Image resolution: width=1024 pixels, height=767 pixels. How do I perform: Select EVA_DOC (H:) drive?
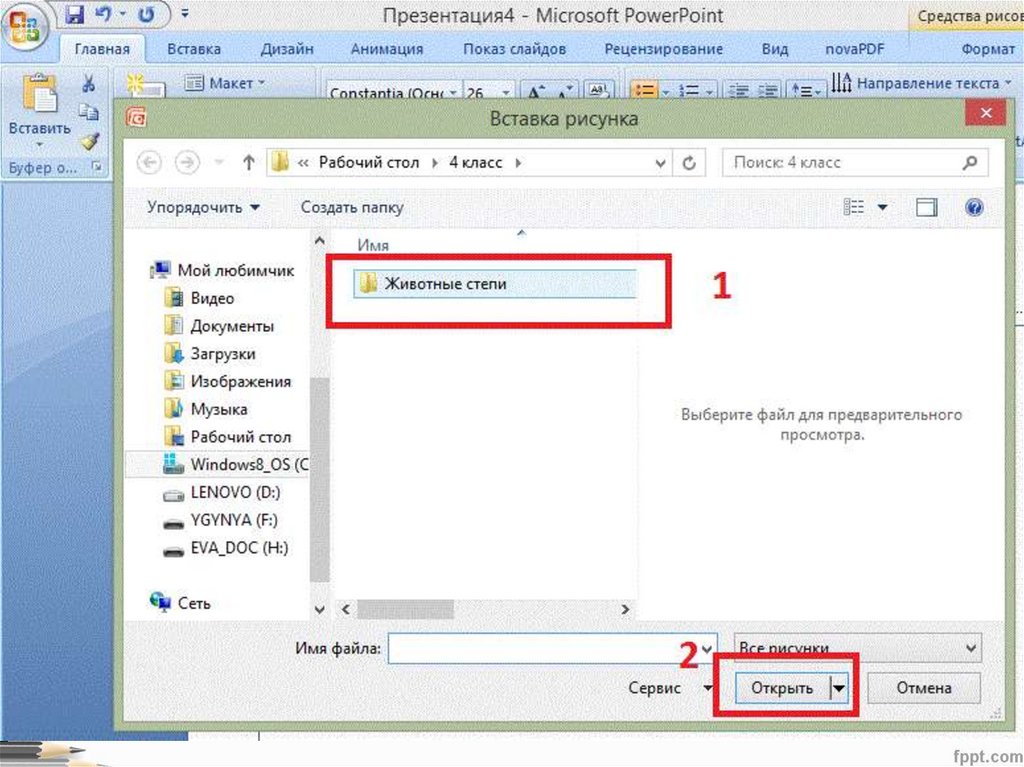coord(226,548)
